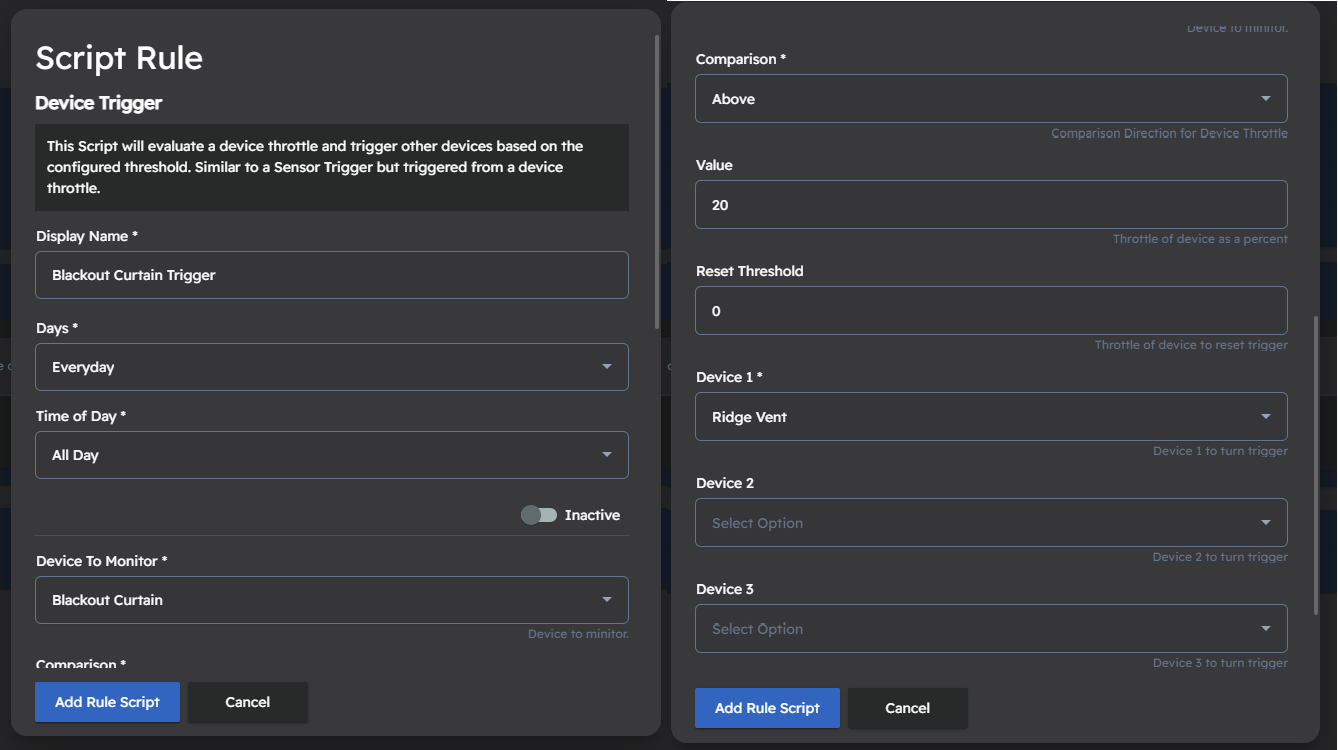Expand the Device 2 dropdown chevron

(1267, 522)
